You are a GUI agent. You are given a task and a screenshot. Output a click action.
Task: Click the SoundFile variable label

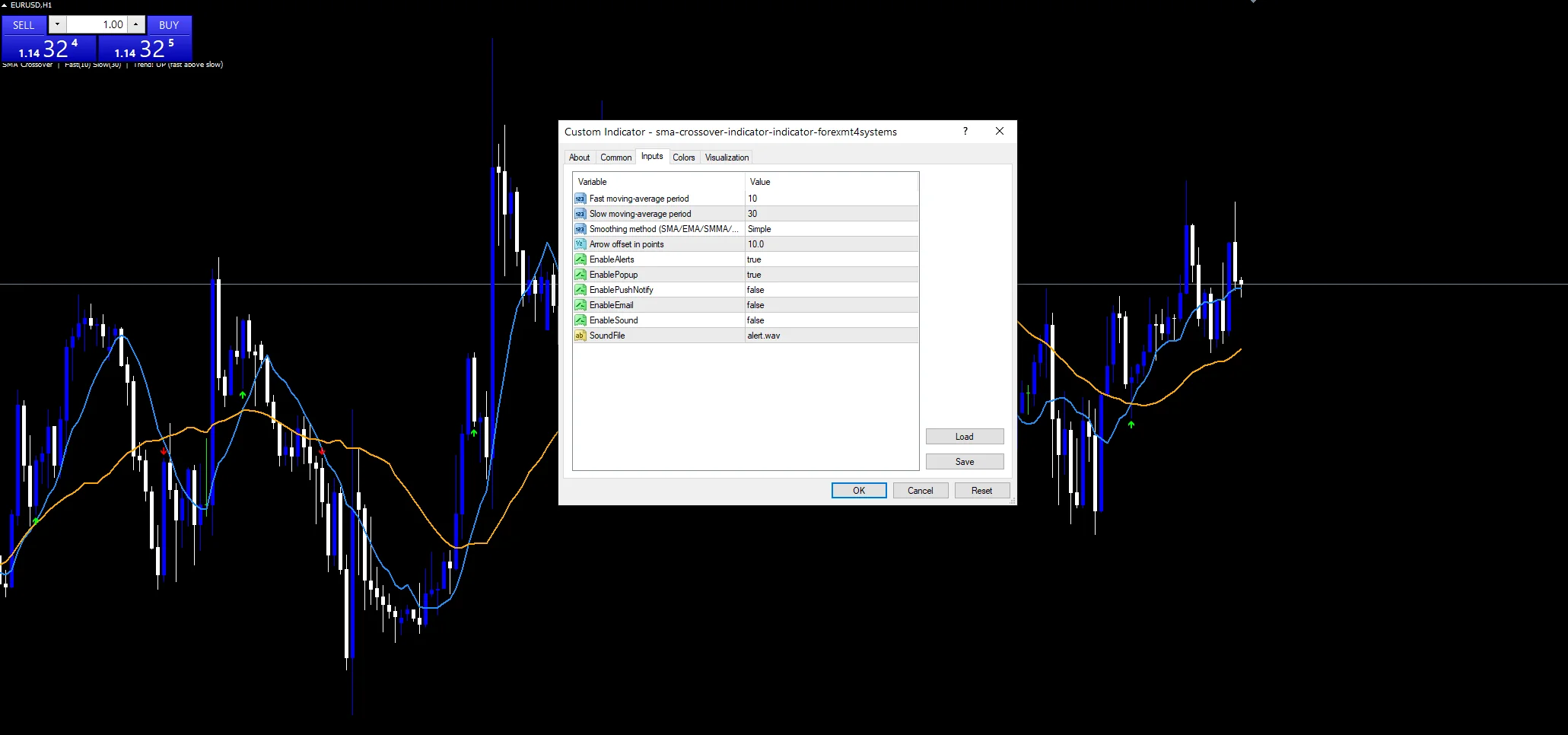(x=607, y=336)
